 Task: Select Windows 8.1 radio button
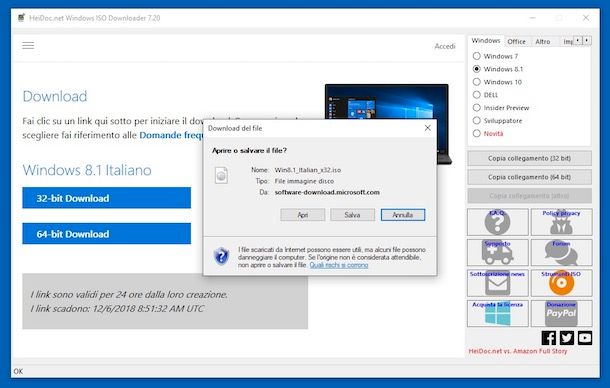pyautogui.click(x=477, y=69)
